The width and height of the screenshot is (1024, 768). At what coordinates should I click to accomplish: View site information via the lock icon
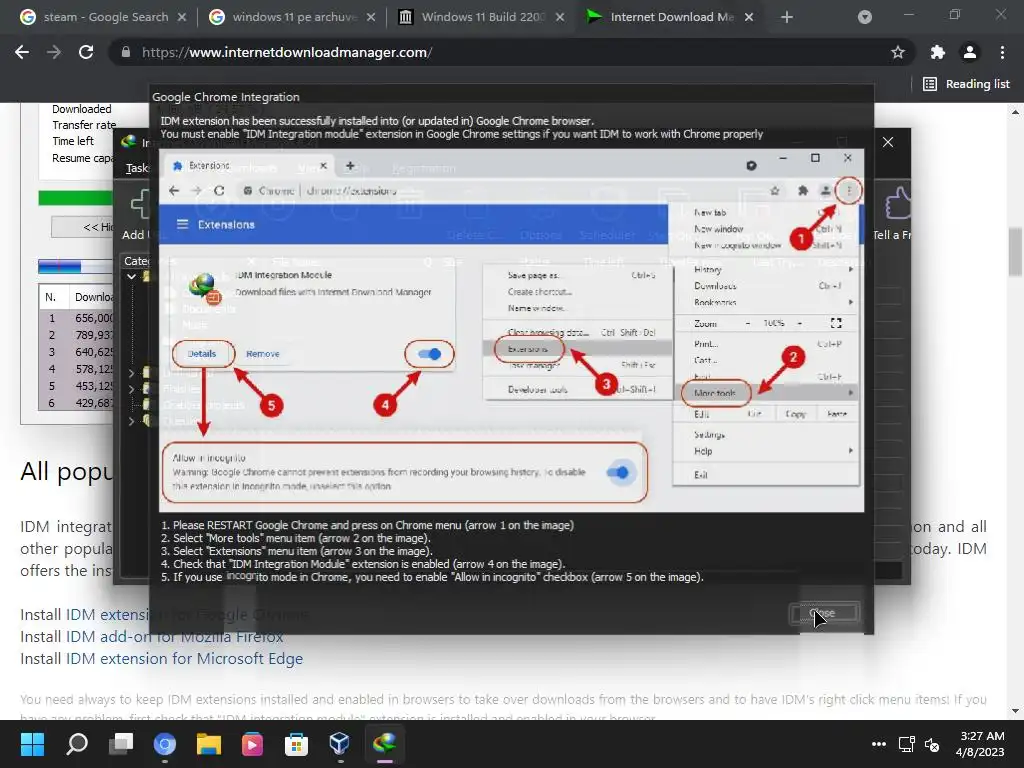click(126, 52)
